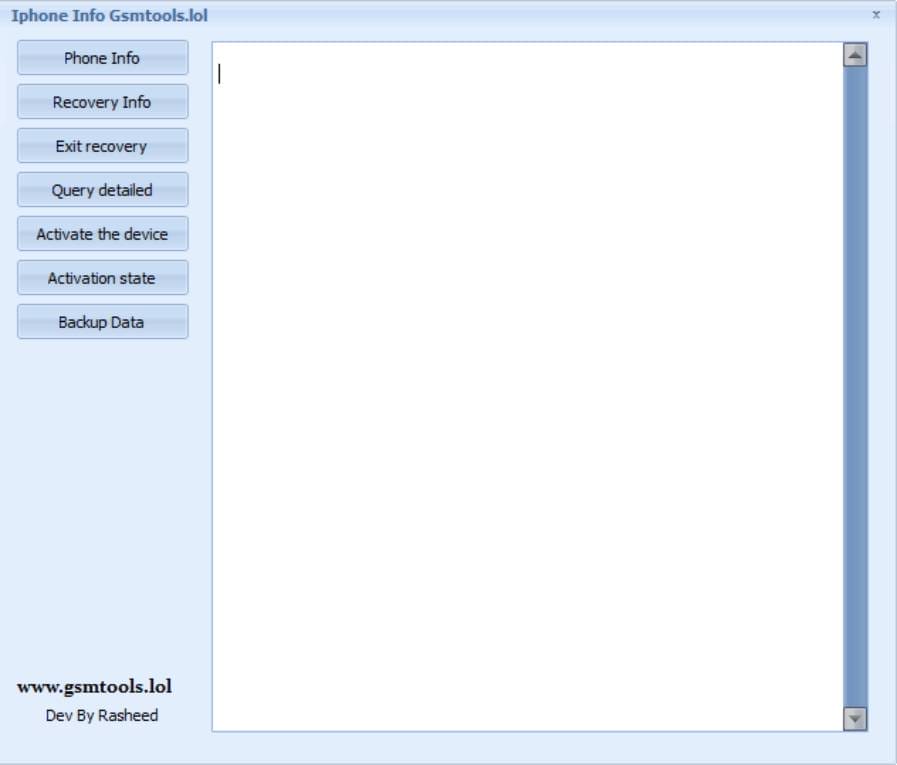897x765 pixels.
Task: Place cursor at first line of output box
Action: click(x=400, y=73)
